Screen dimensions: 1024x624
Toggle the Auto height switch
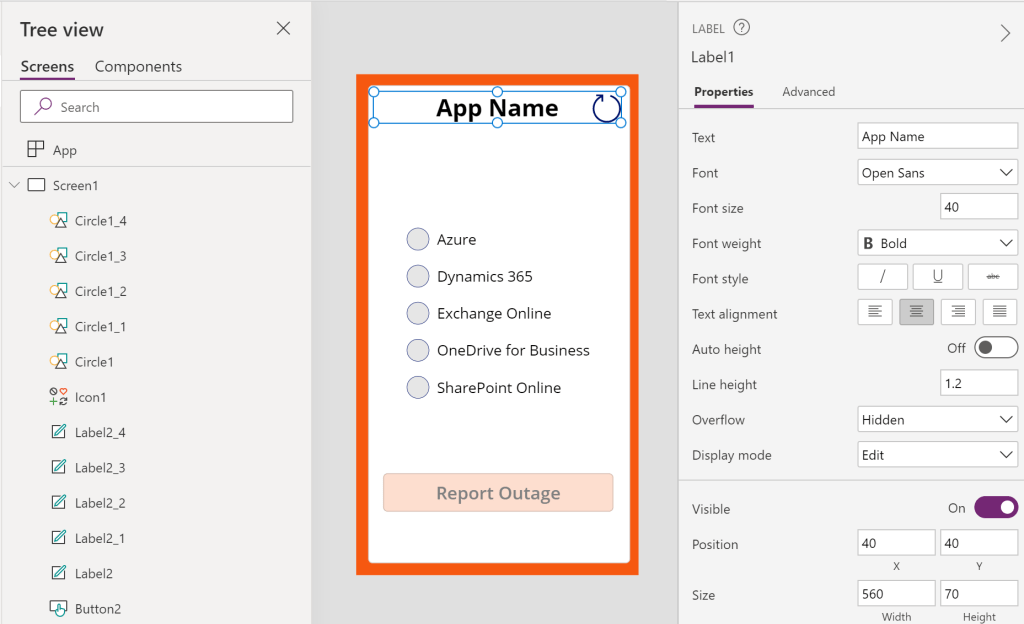[x=995, y=348]
